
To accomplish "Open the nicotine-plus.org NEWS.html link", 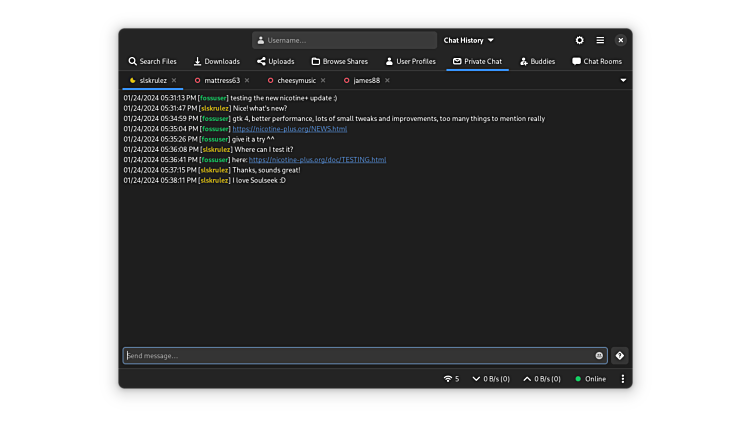I will coord(290,129).
